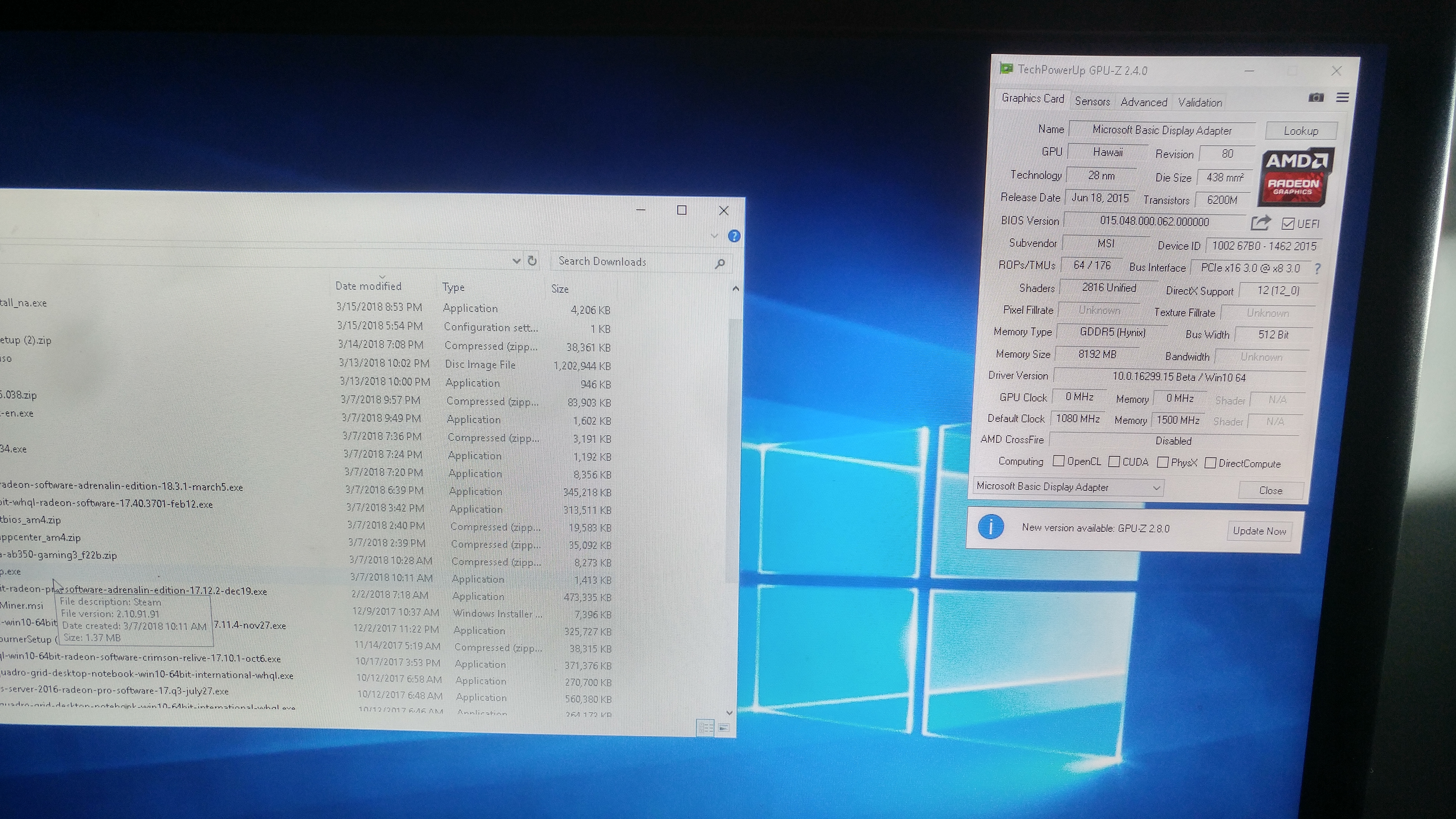
Task: Switch Explorer to details view icon
Action: click(x=706, y=727)
